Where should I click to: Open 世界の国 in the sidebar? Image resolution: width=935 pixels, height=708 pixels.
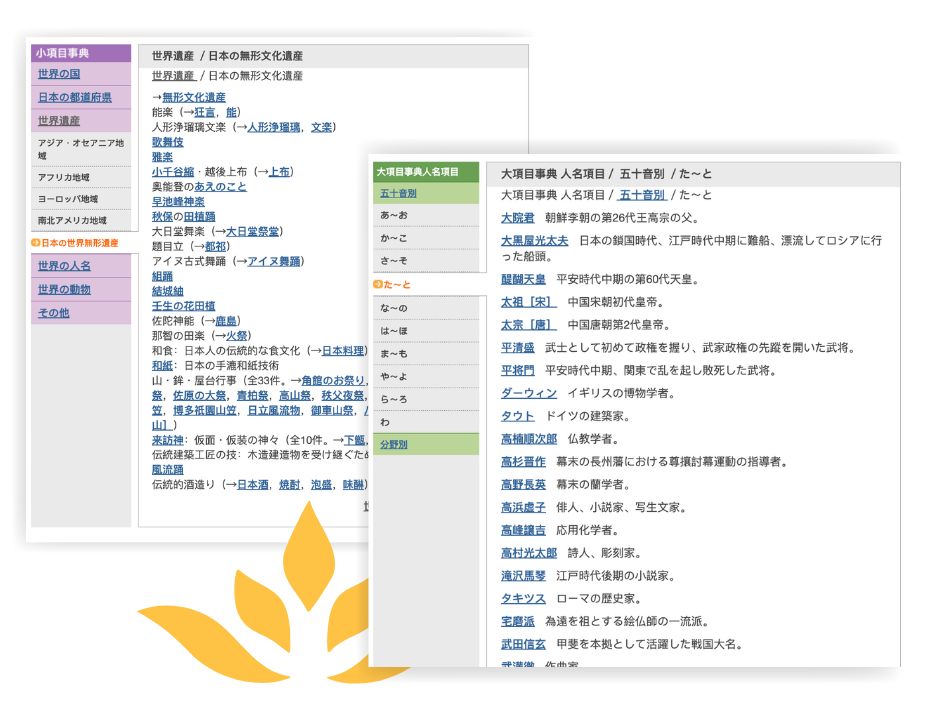coord(59,74)
